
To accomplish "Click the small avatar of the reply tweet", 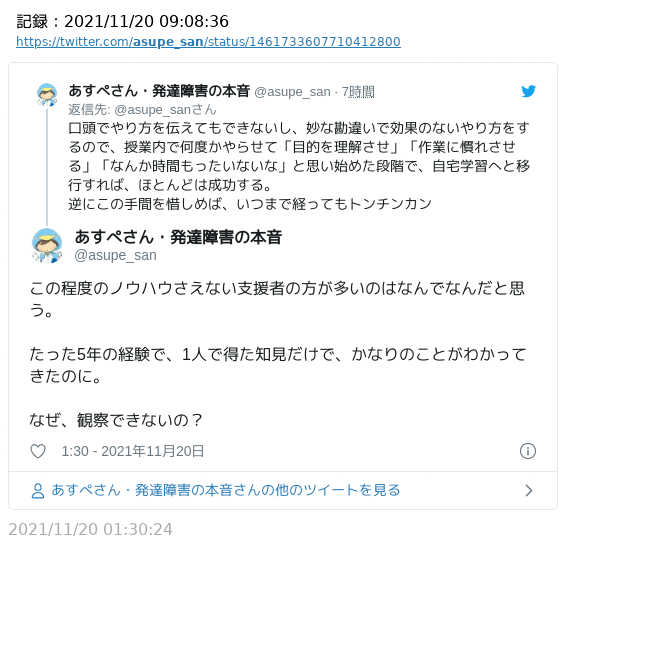I will click(47, 95).
